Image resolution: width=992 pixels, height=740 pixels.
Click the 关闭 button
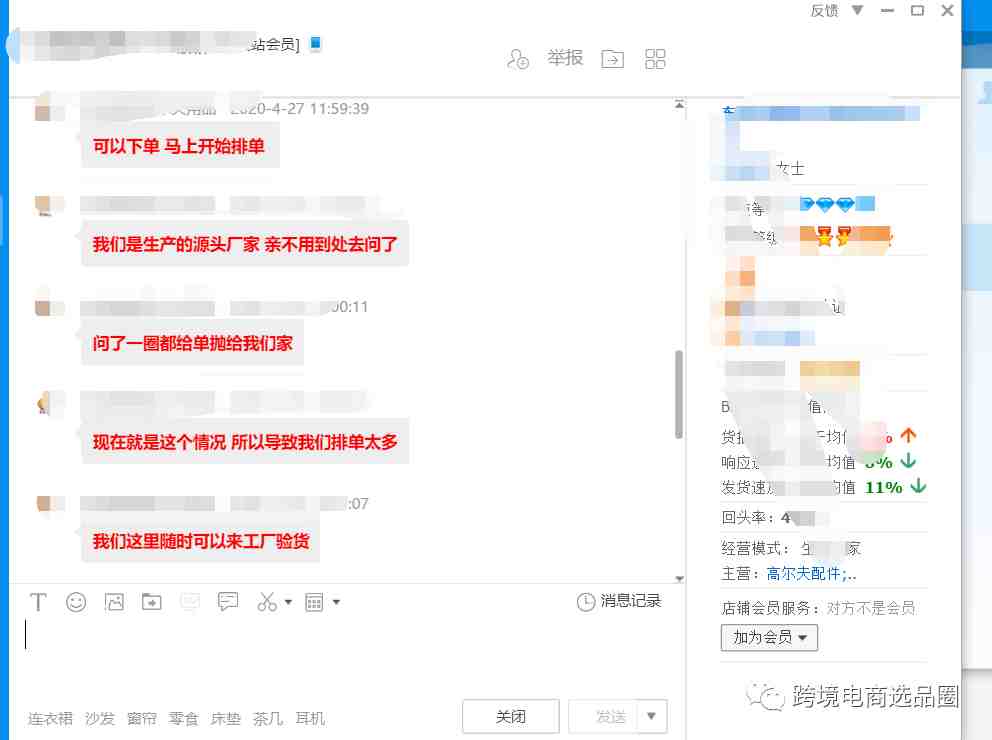point(511,716)
